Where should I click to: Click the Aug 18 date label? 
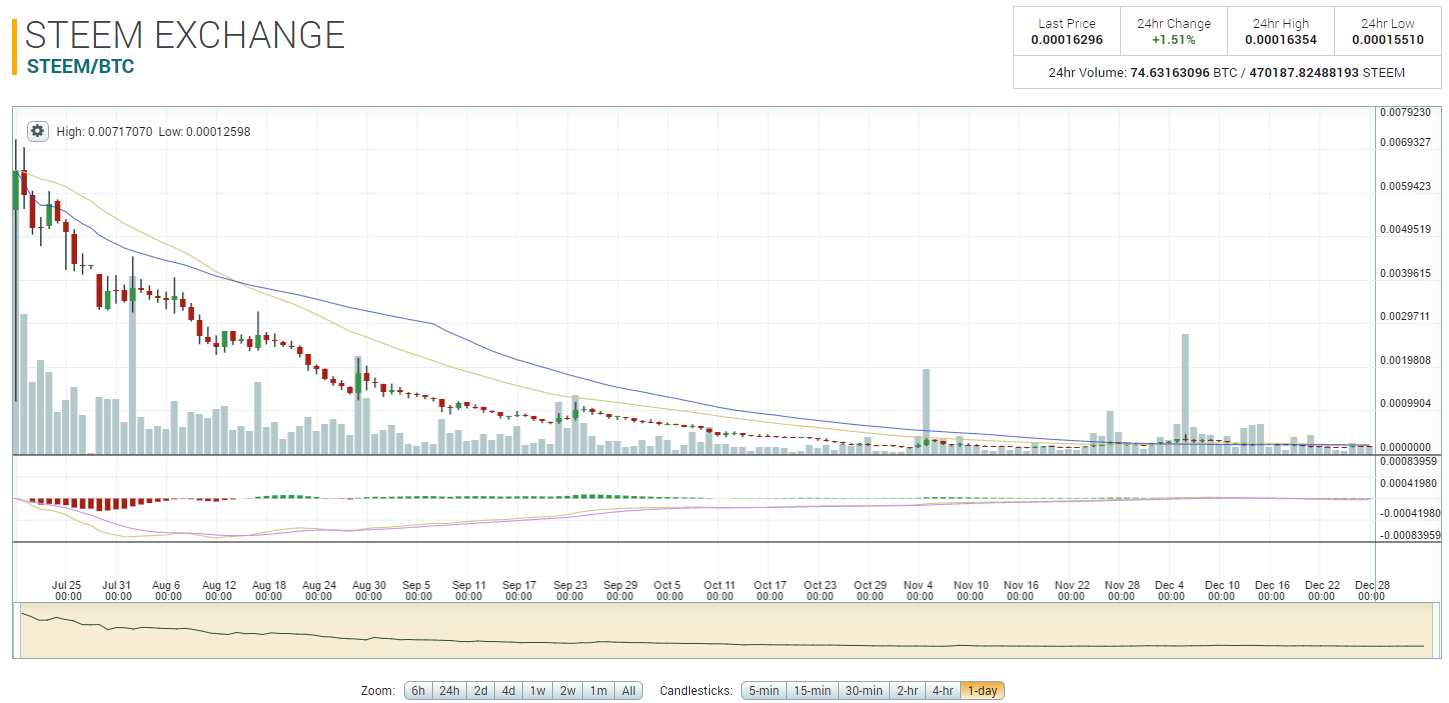[268, 590]
